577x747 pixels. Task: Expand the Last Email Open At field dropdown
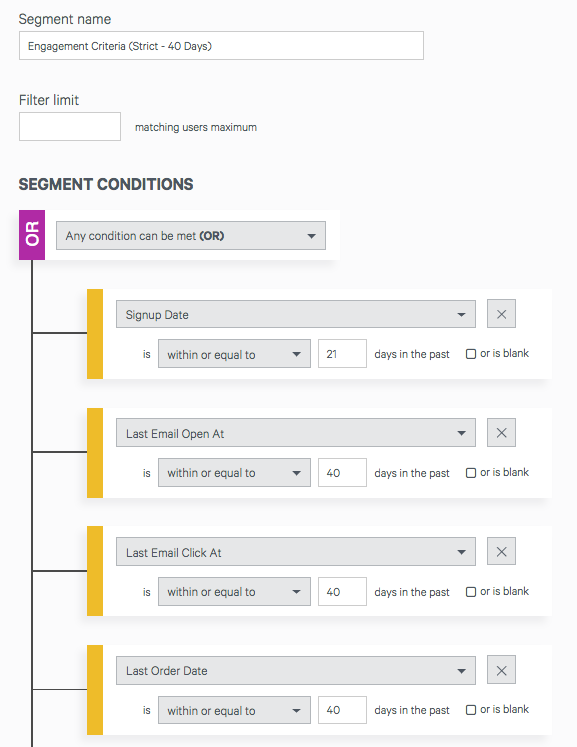296,433
